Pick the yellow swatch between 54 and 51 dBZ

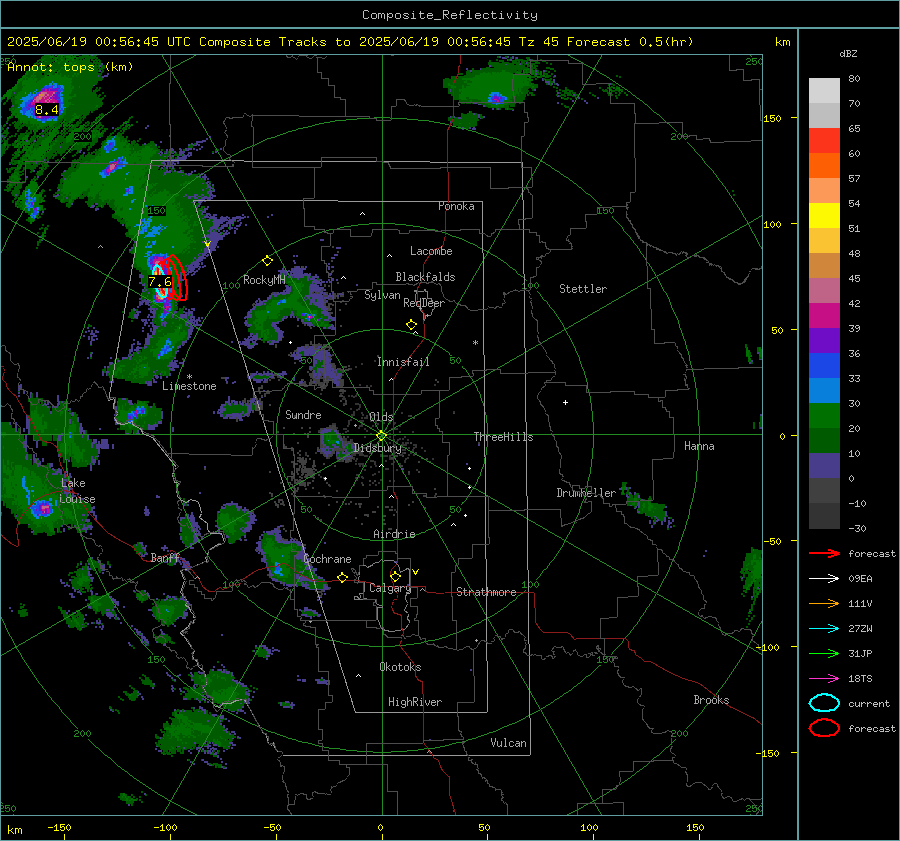(x=824, y=216)
